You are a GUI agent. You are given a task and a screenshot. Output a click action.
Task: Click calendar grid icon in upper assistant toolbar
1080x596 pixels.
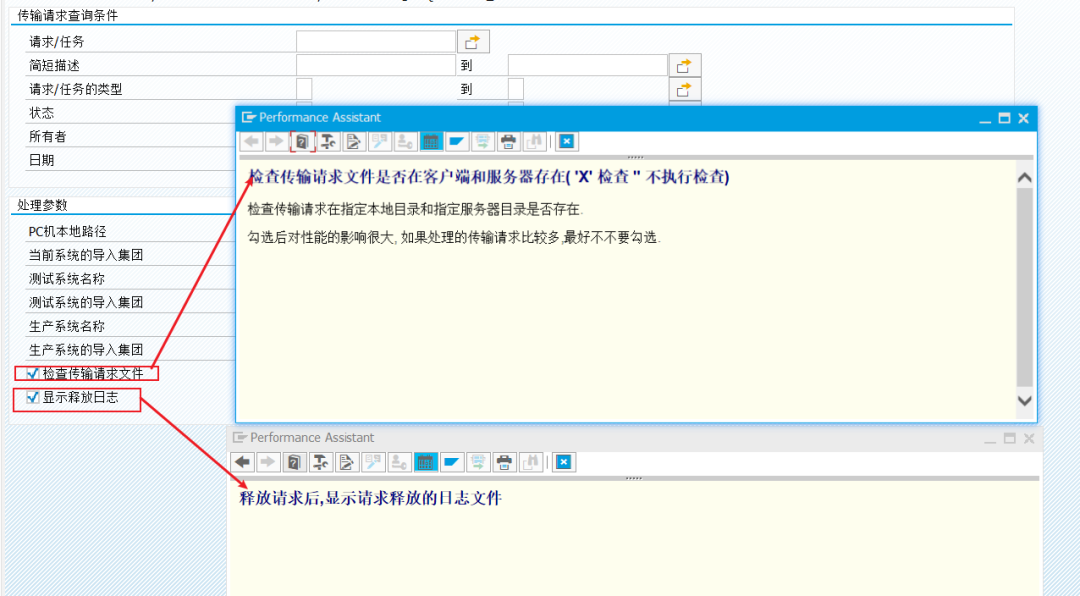pyautogui.click(x=430, y=141)
